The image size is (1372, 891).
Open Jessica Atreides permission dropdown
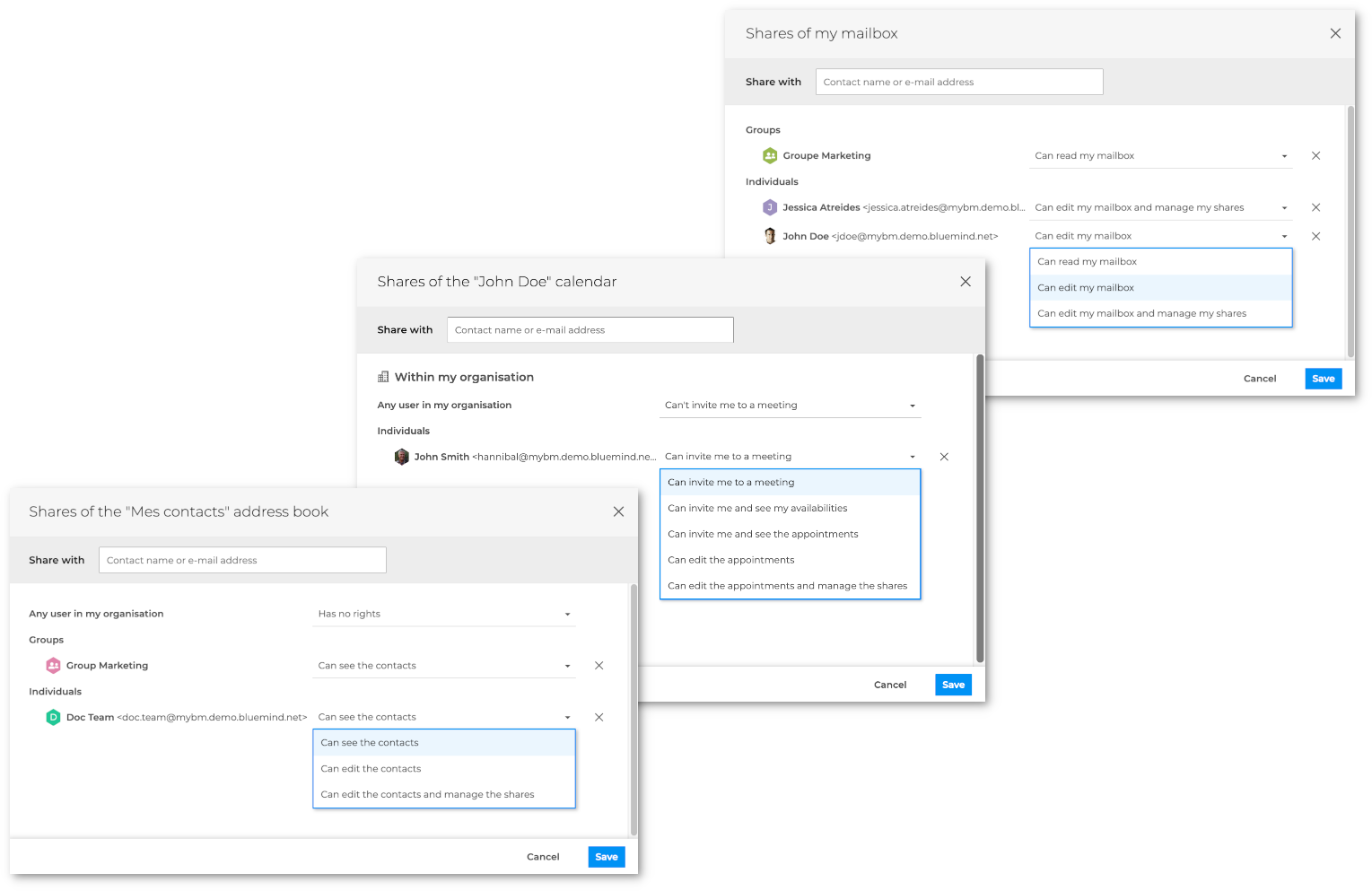pos(1161,208)
